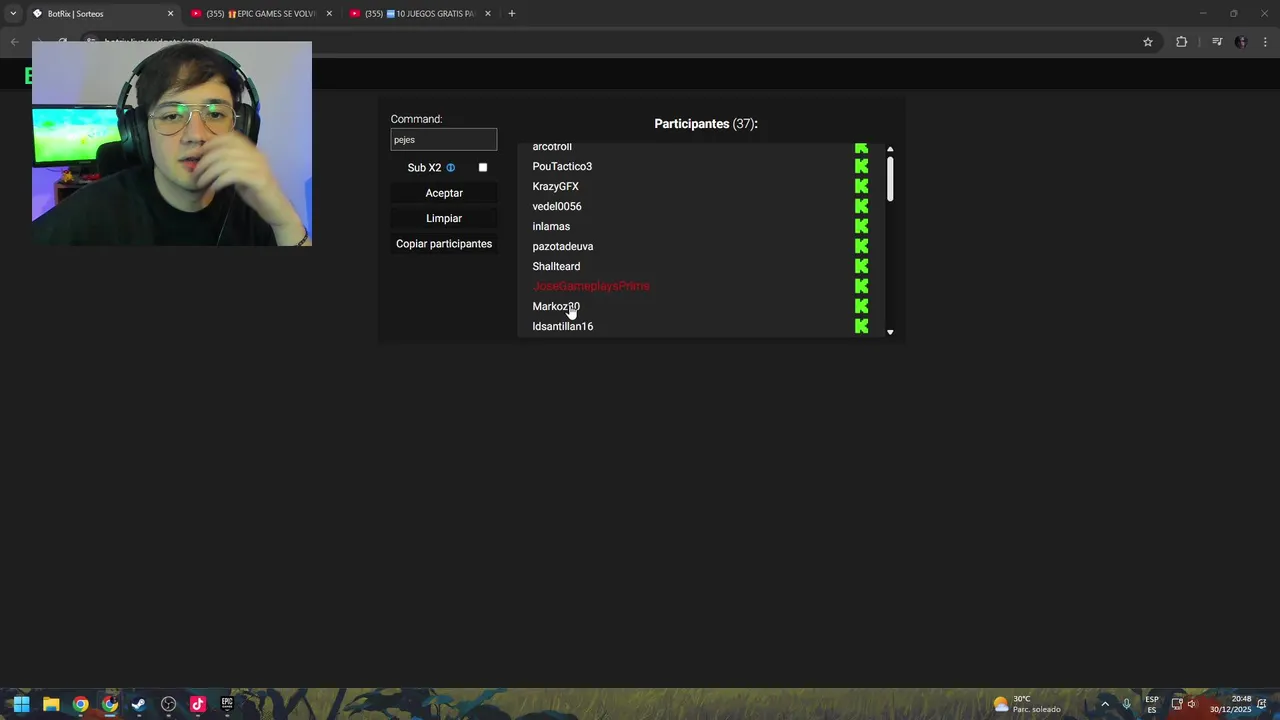Select participant ldsantillan16
The image size is (1280, 720).
point(563,326)
